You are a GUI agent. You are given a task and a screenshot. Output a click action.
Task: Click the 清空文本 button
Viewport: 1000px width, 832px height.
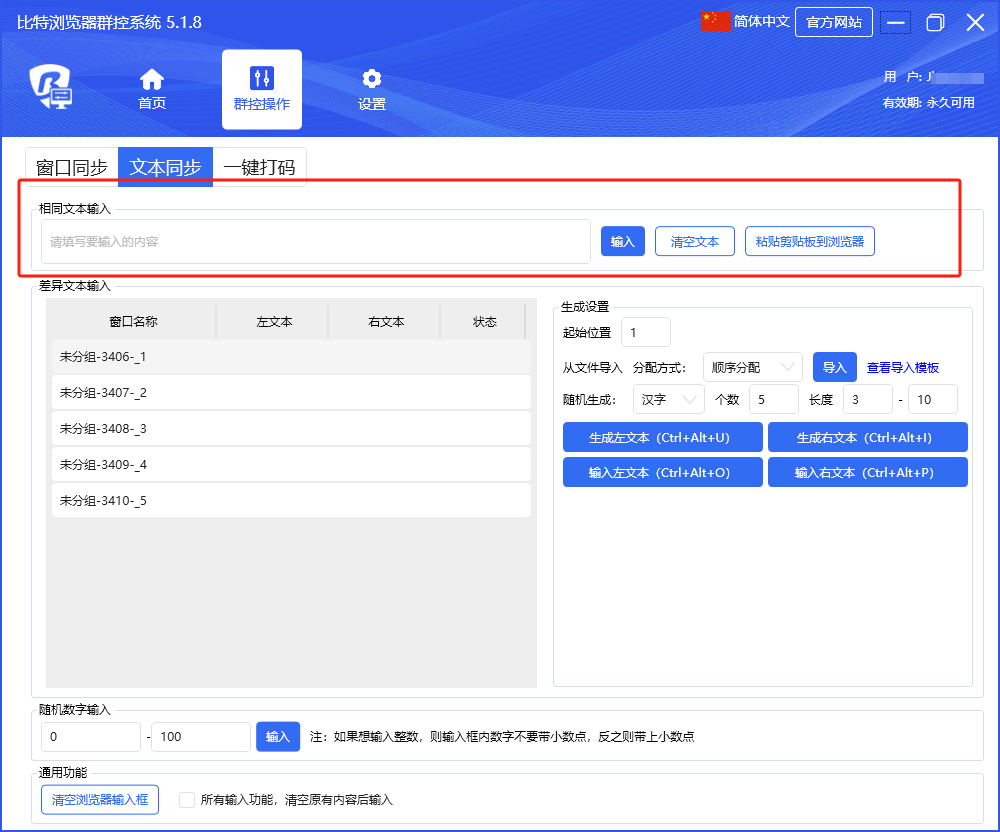(x=695, y=242)
